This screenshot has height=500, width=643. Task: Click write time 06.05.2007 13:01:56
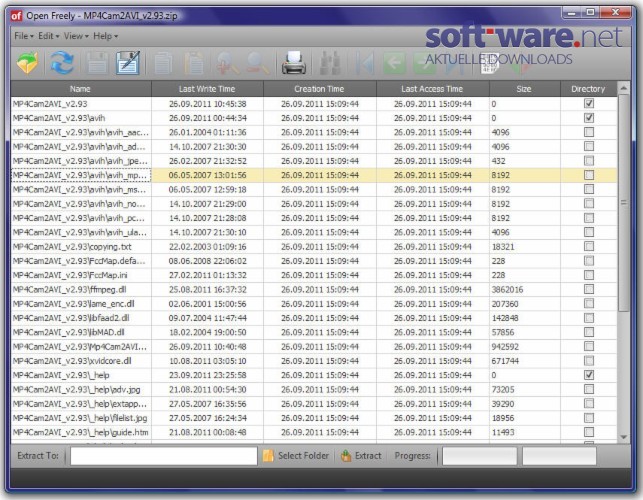[207, 175]
